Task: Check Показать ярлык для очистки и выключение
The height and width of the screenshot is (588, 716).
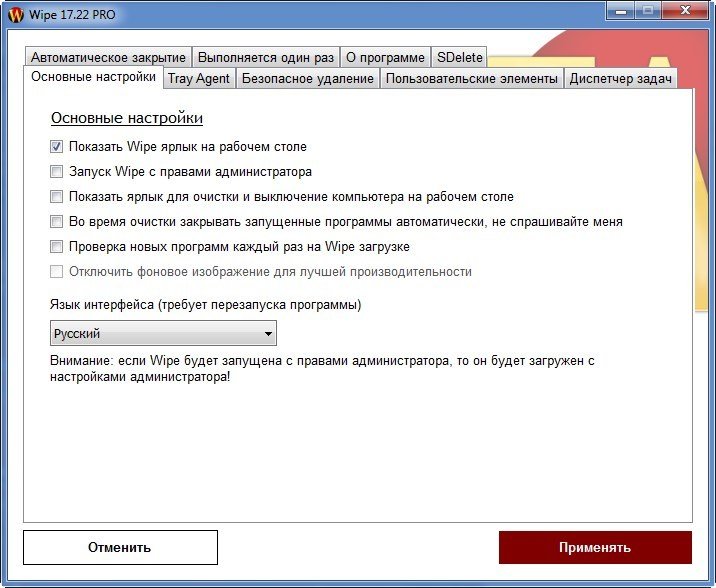Action: click(x=56, y=197)
